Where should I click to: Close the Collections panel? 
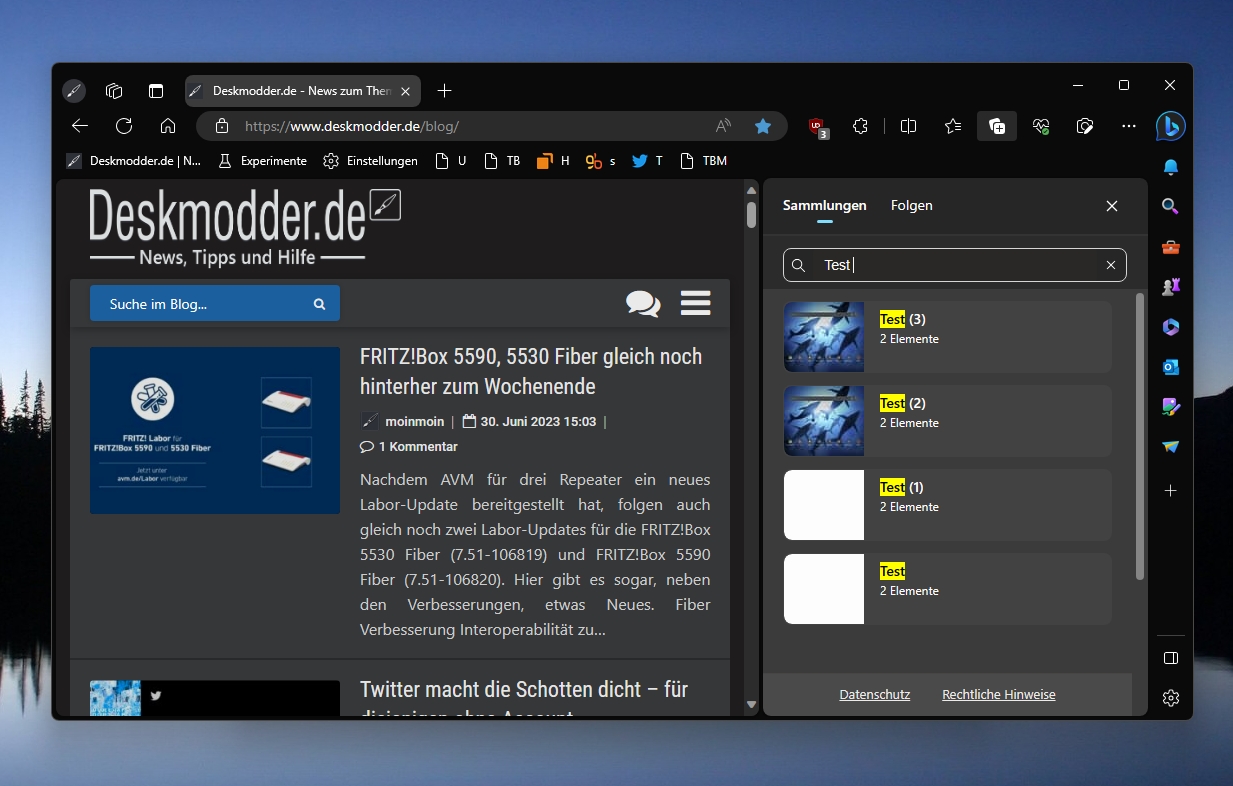(x=1112, y=206)
